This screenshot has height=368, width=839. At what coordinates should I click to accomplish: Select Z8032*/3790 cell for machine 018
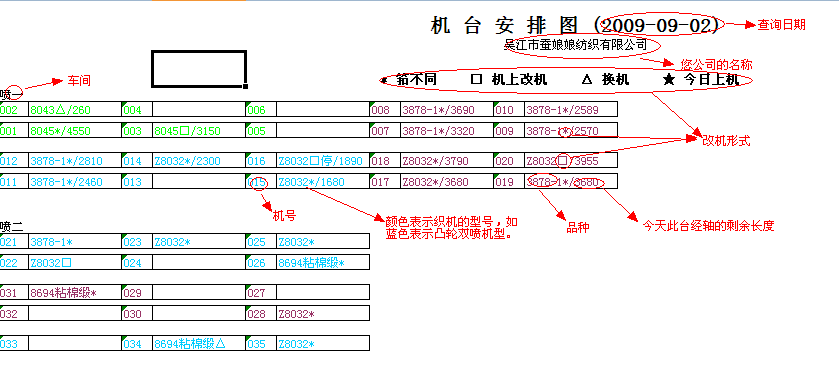point(447,160)
